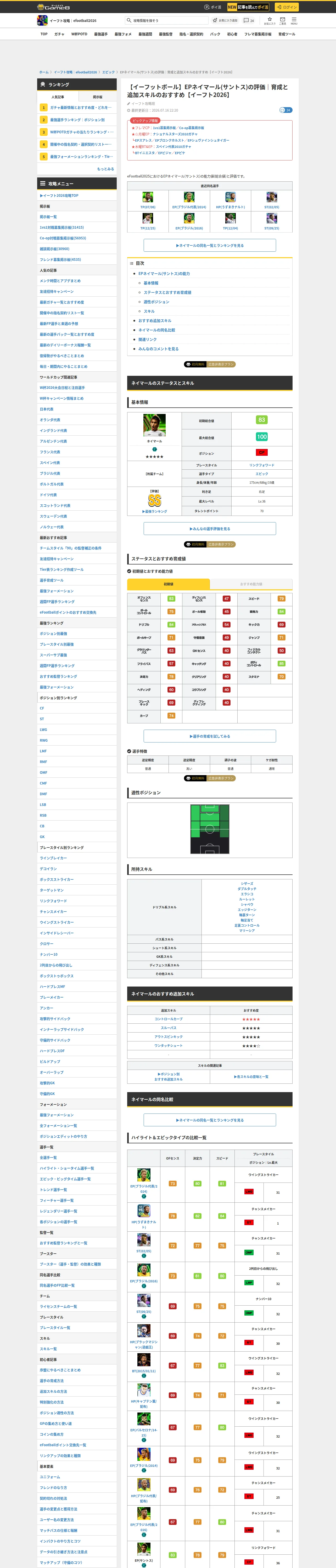Click the eFootball2026 game thumbnail icon
Viewport: 336px width, 1568px height.
(42, 21)
